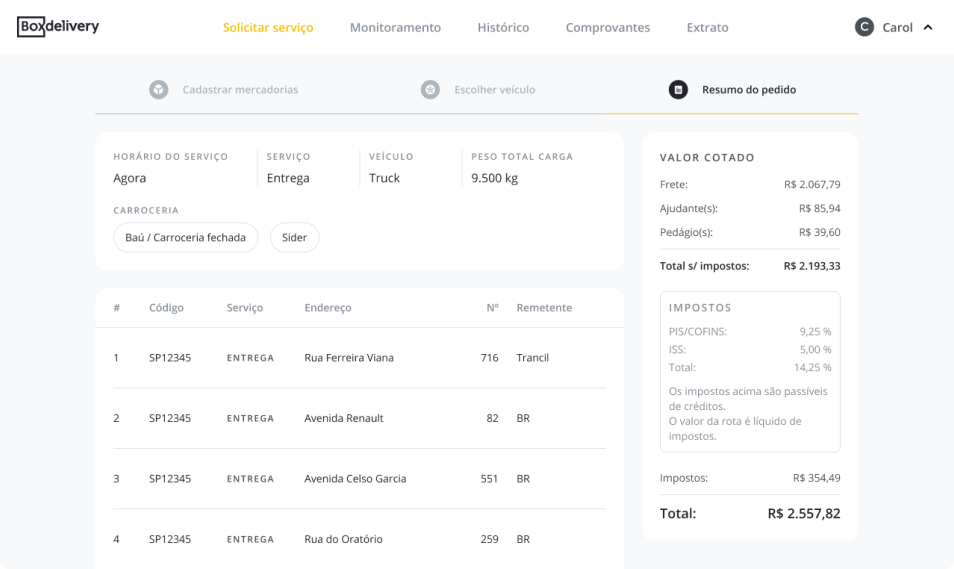Open the Extrato menu item
Viewport: 954px width, 569px height.
(707, 28)
